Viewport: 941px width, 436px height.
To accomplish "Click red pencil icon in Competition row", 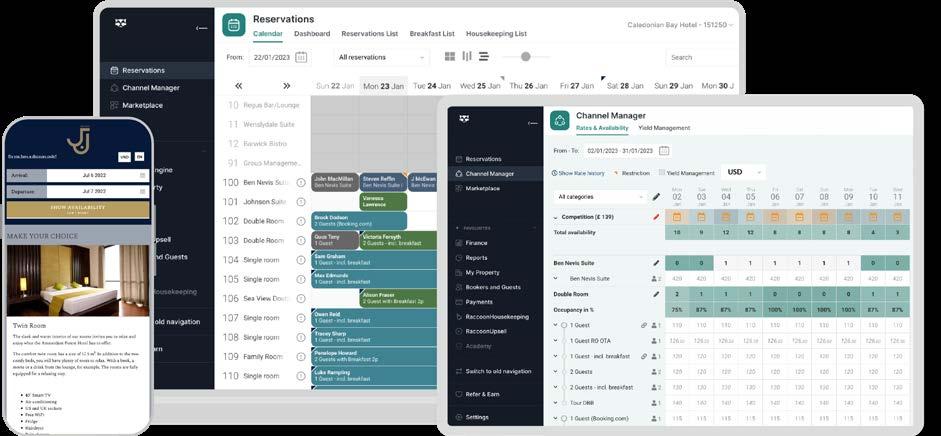I will (x=656, y=217).
